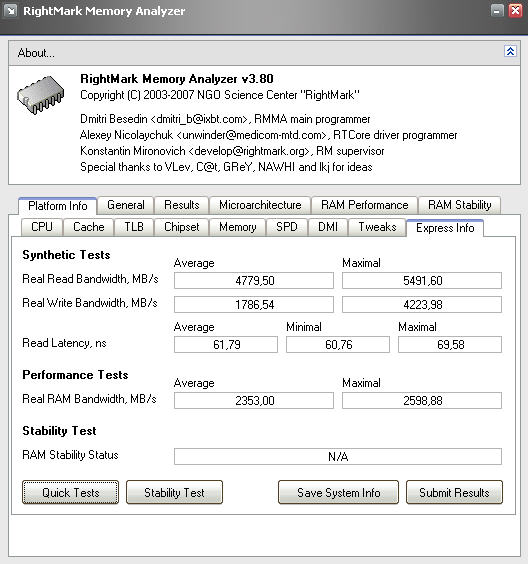528x564 pixels.
Task: Collapse the About panel with chevron
Action: tap(510, 51)
